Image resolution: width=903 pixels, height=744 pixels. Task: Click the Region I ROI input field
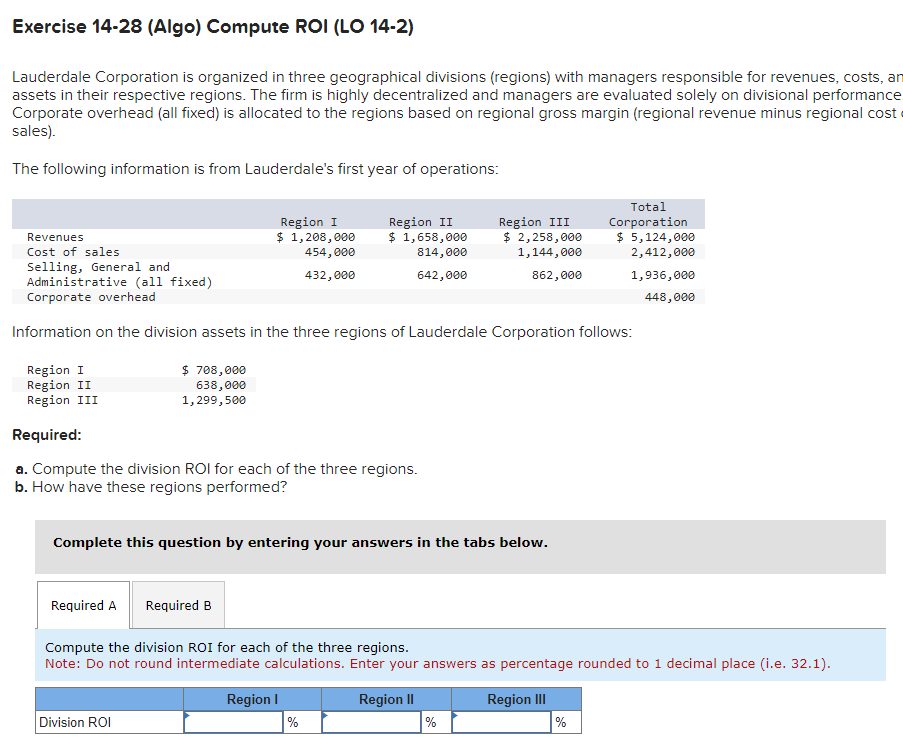pos(232,721)
